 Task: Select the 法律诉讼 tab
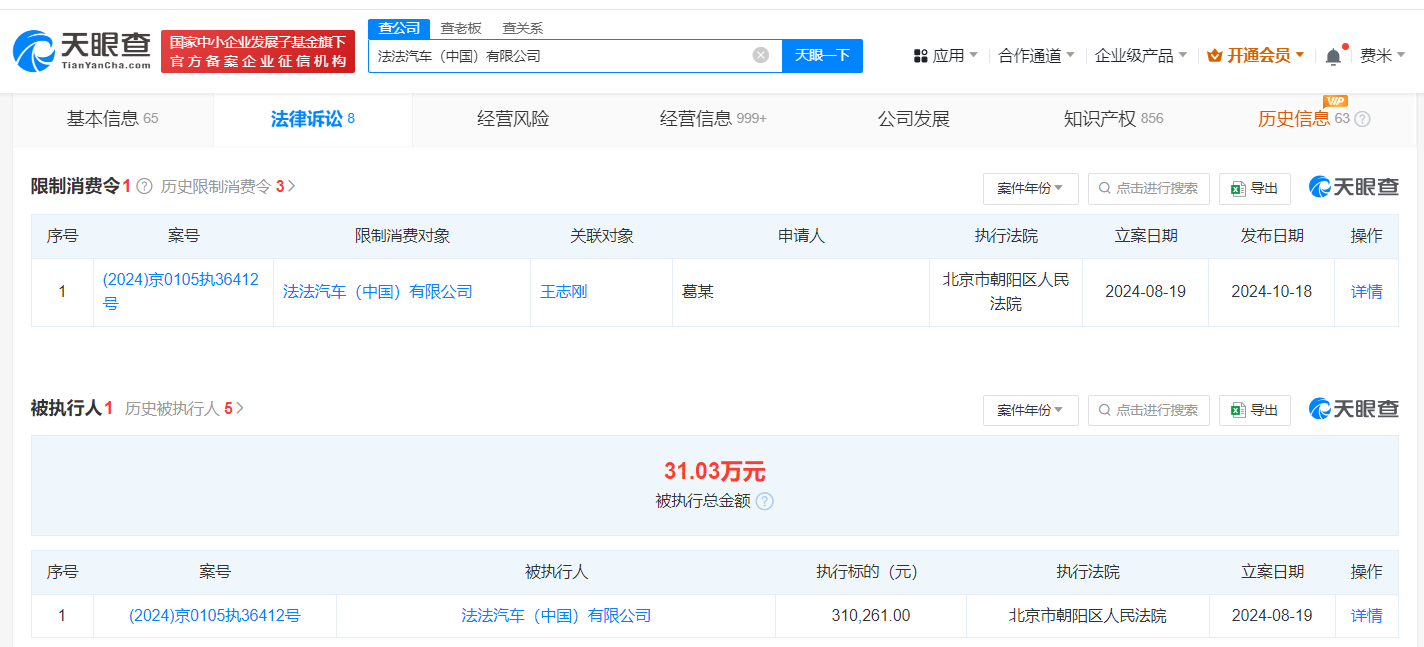(313, 119)
